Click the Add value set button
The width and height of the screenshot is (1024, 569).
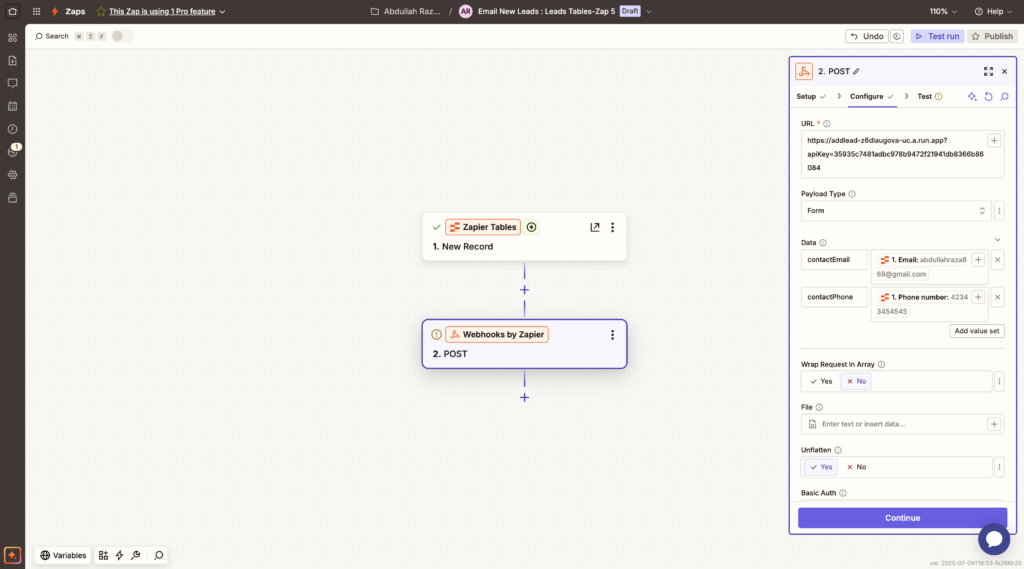[976, 331]
